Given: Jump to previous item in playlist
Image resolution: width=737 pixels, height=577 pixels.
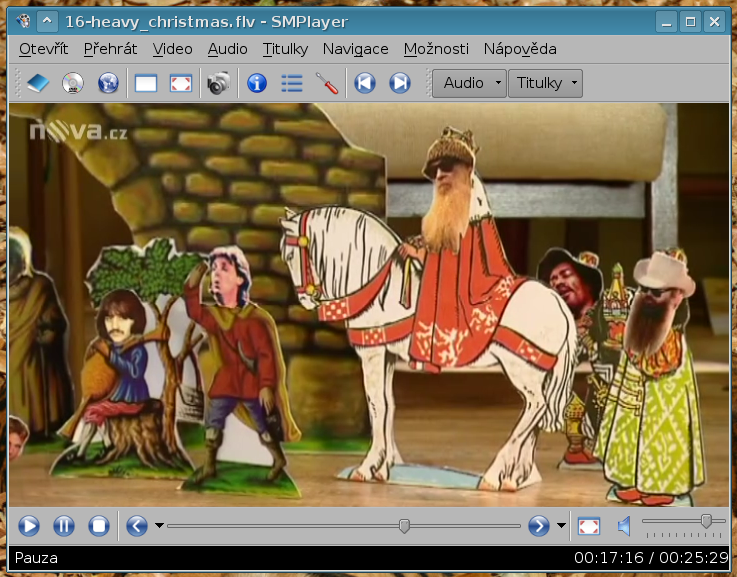Looking at the screenshot, I should click(x=365, y=84).
